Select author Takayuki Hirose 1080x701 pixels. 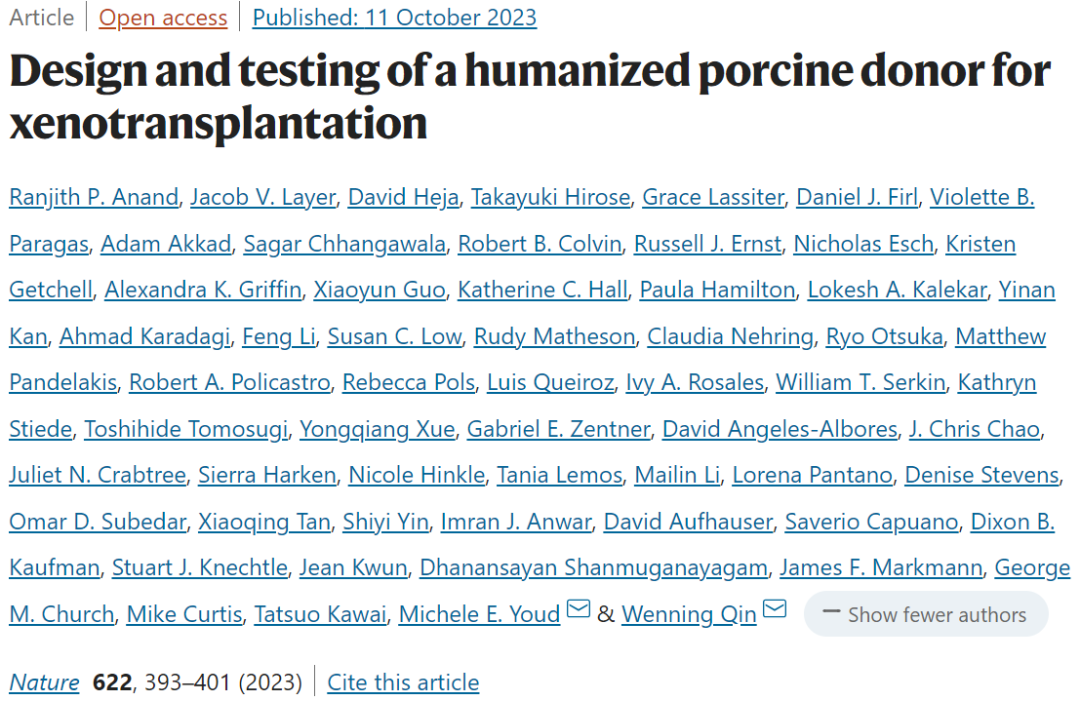point(550,198)
